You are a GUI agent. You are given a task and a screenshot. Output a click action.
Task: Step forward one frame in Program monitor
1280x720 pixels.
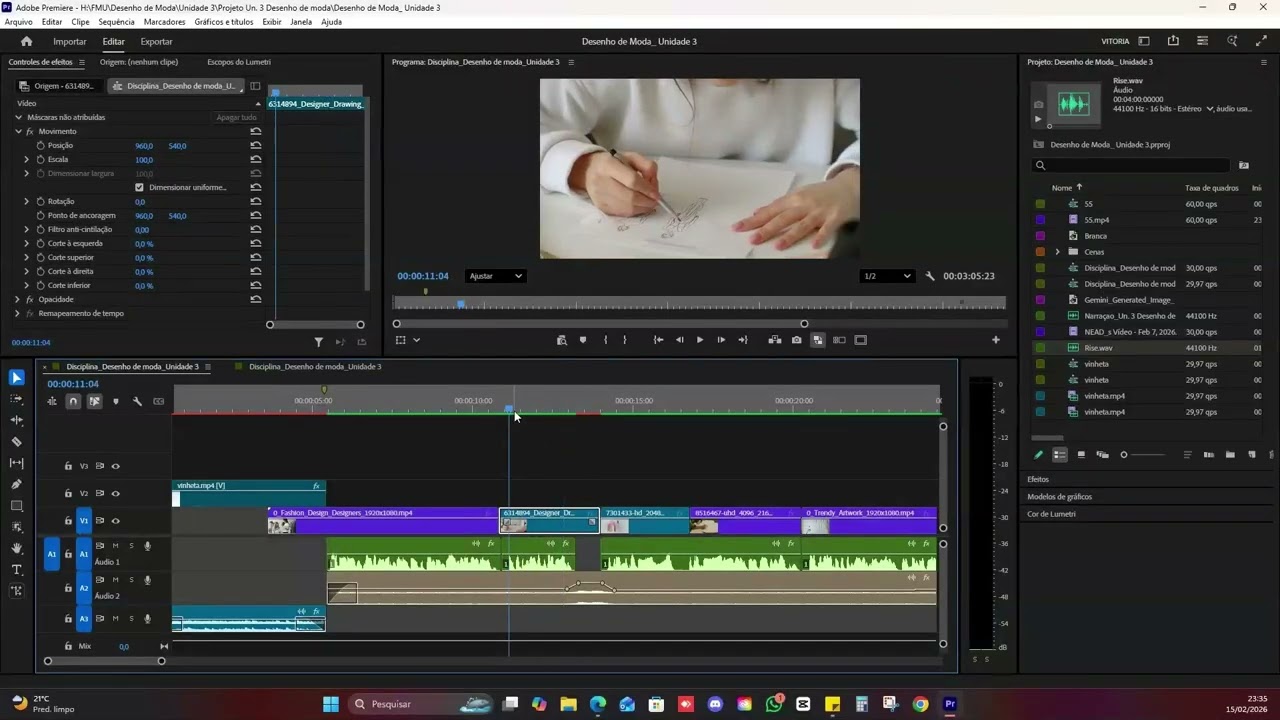[720, 340]
